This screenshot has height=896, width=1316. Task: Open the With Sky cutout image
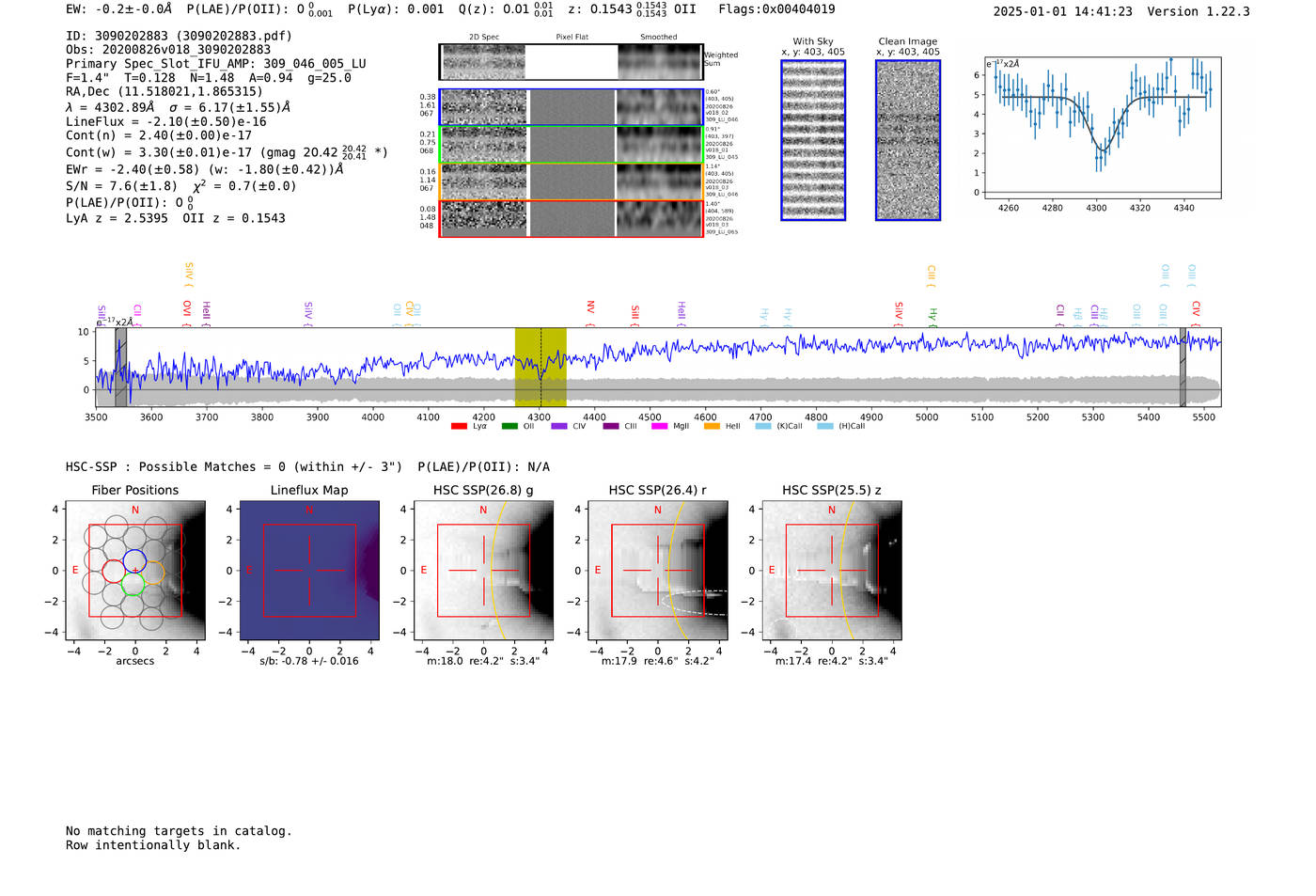[x=813, y=140]
